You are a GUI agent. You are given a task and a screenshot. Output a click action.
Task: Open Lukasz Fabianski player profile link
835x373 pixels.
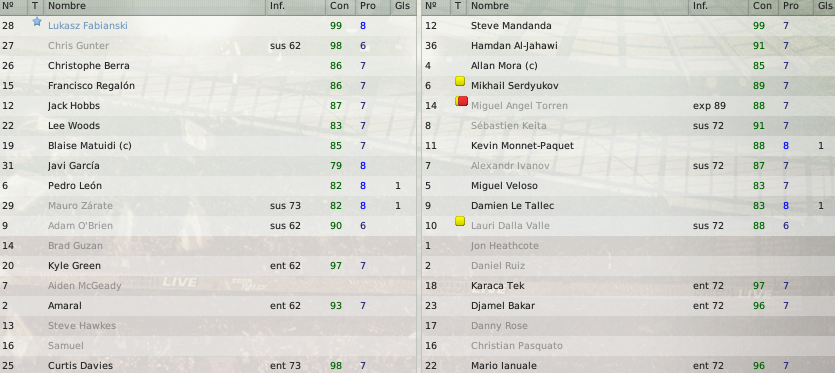(x=87, y=26)
